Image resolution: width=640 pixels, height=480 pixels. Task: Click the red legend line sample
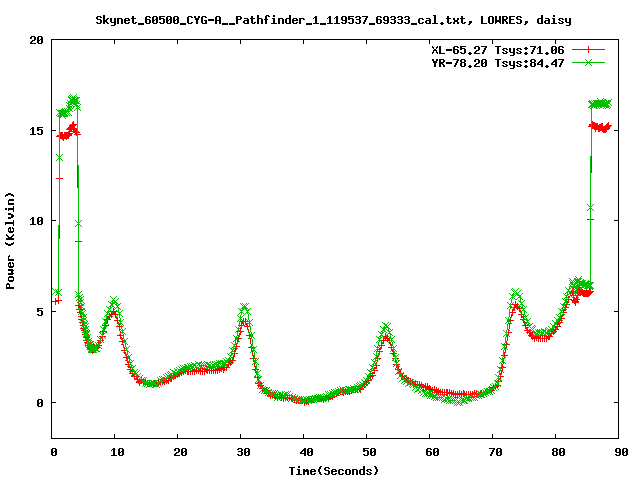(588, 50)
